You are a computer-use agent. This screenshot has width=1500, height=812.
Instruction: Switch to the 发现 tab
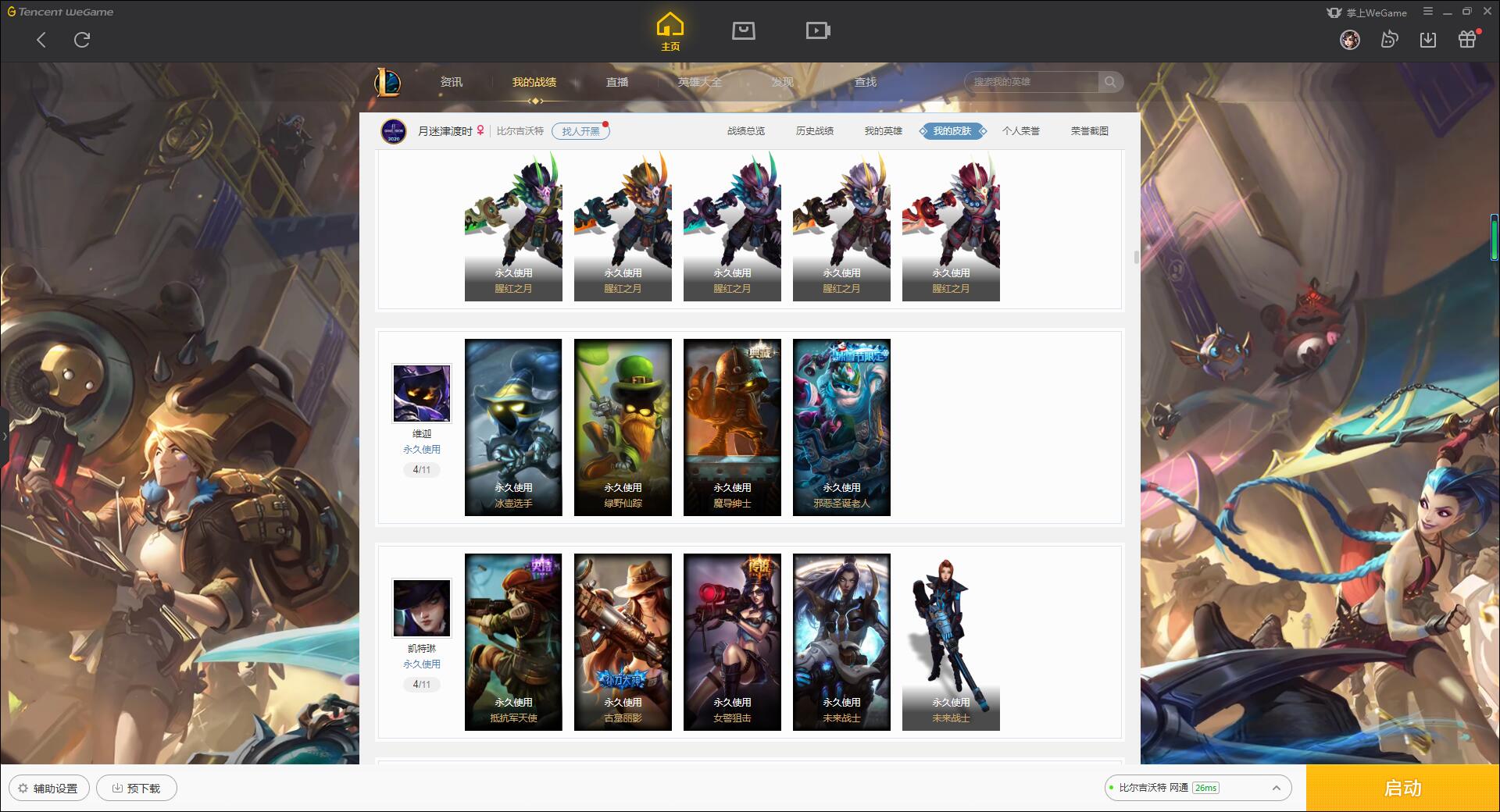click(x=783, y=82)
